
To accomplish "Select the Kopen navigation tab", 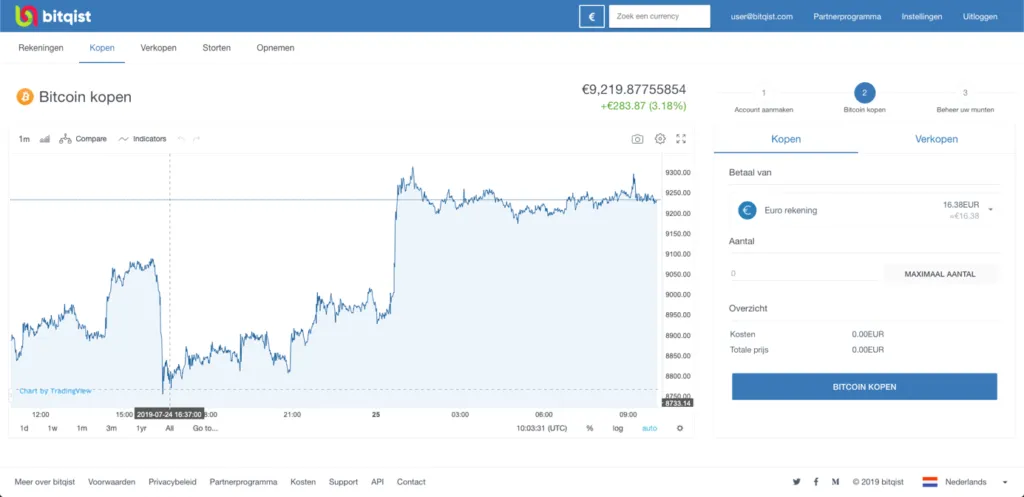I will (102, 48).
